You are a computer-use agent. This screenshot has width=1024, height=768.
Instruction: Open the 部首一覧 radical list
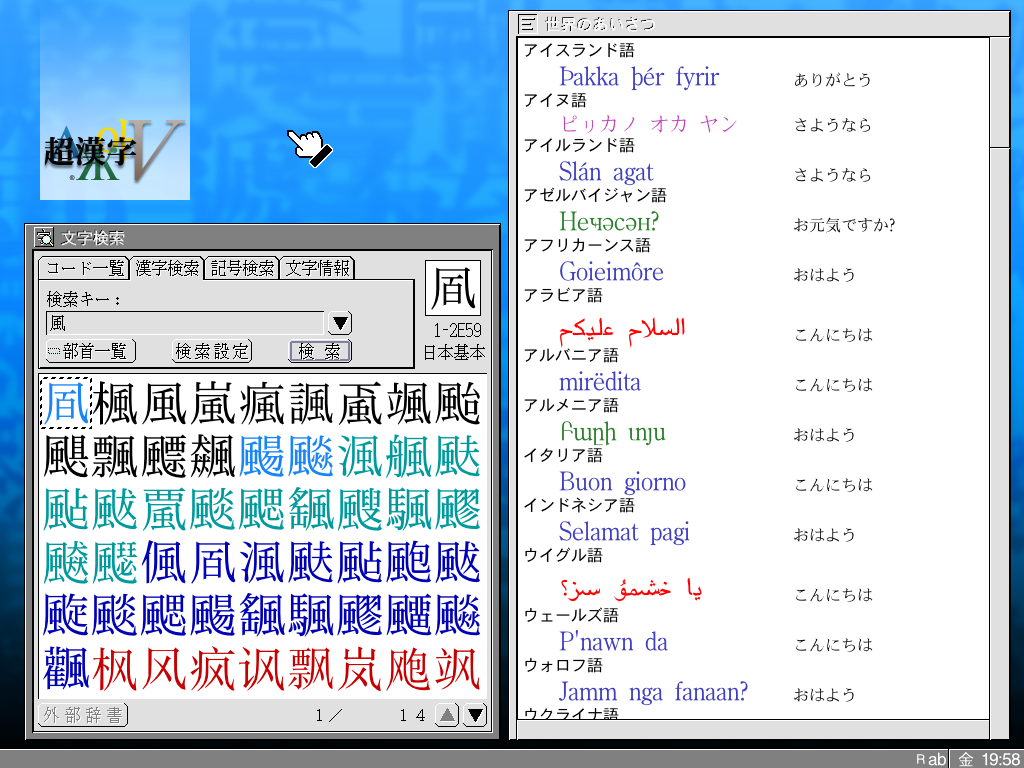[x=91, y=351]
